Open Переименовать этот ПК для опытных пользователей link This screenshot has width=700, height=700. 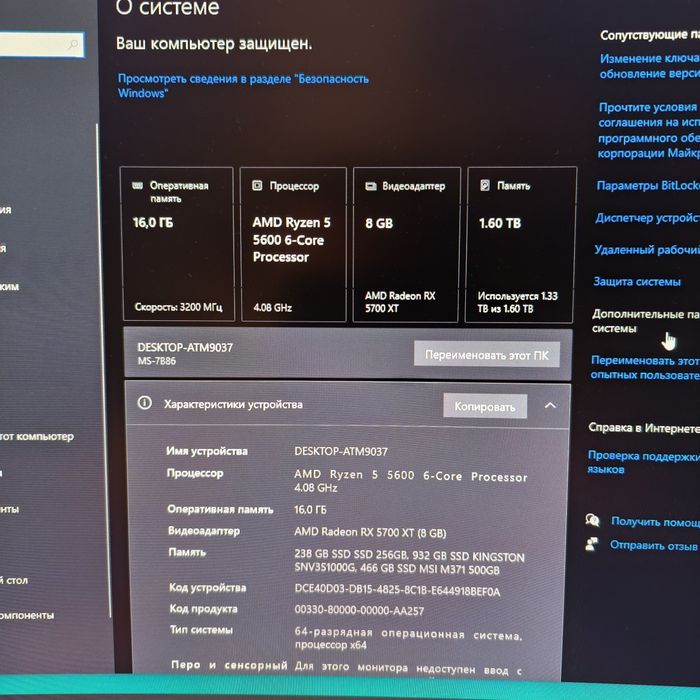tap(645, 367)
